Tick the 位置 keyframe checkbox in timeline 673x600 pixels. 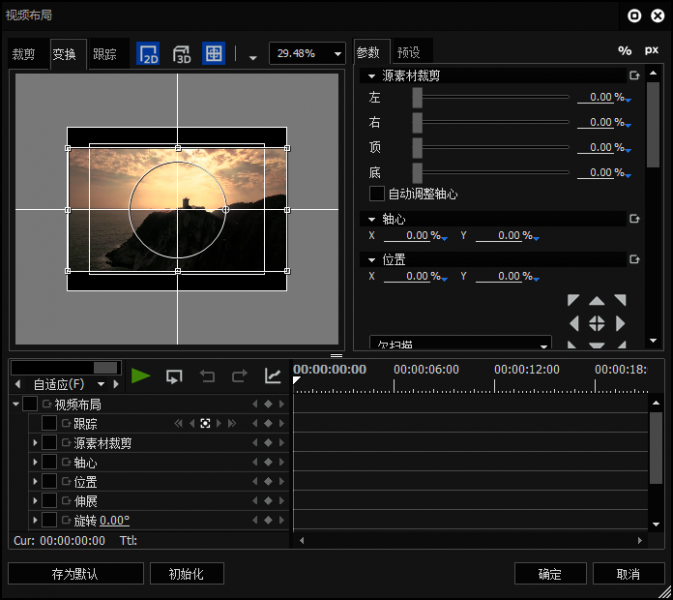pos(49,482)
